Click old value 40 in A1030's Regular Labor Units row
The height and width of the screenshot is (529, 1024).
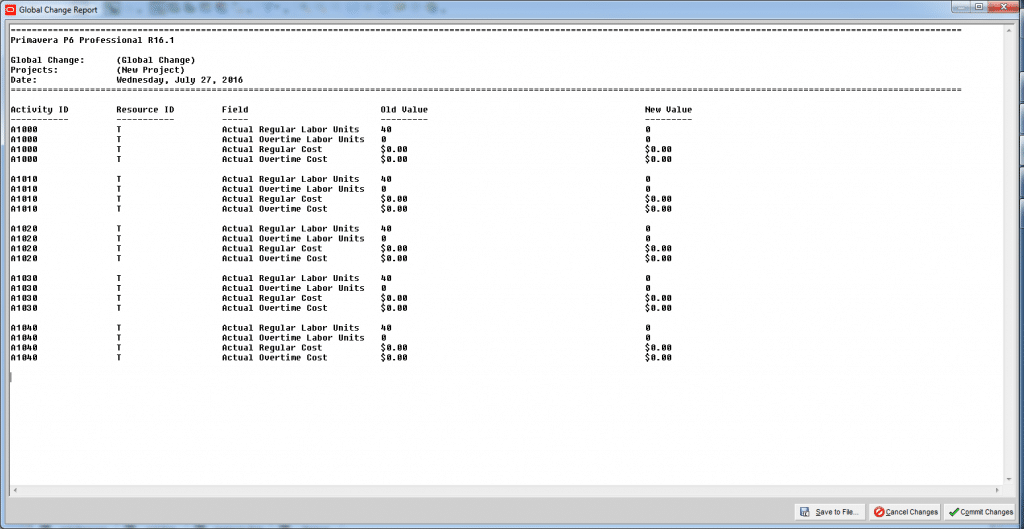[386, 278]
